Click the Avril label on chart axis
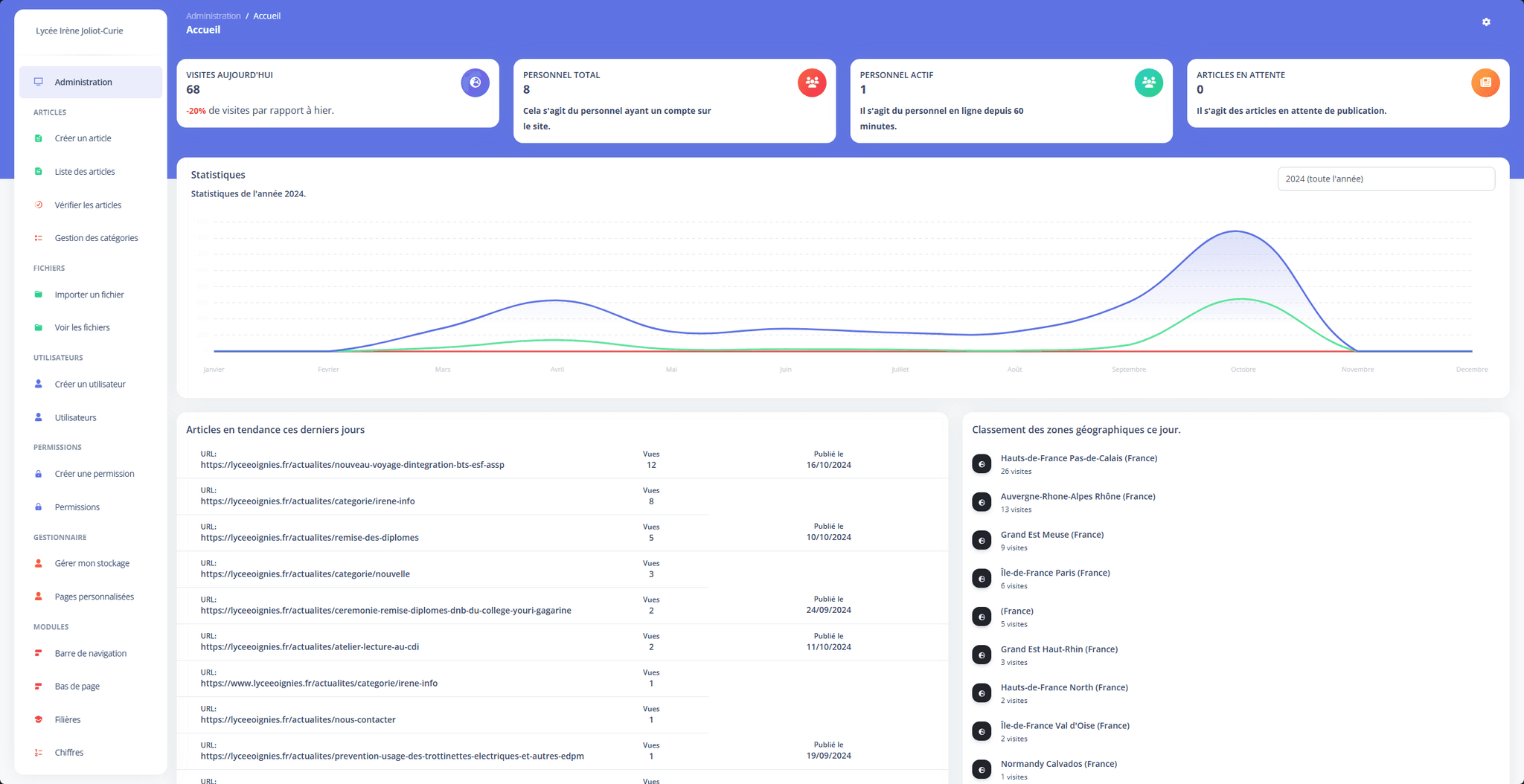Viewport: 1524px width, 784px height. click(557, 370)
